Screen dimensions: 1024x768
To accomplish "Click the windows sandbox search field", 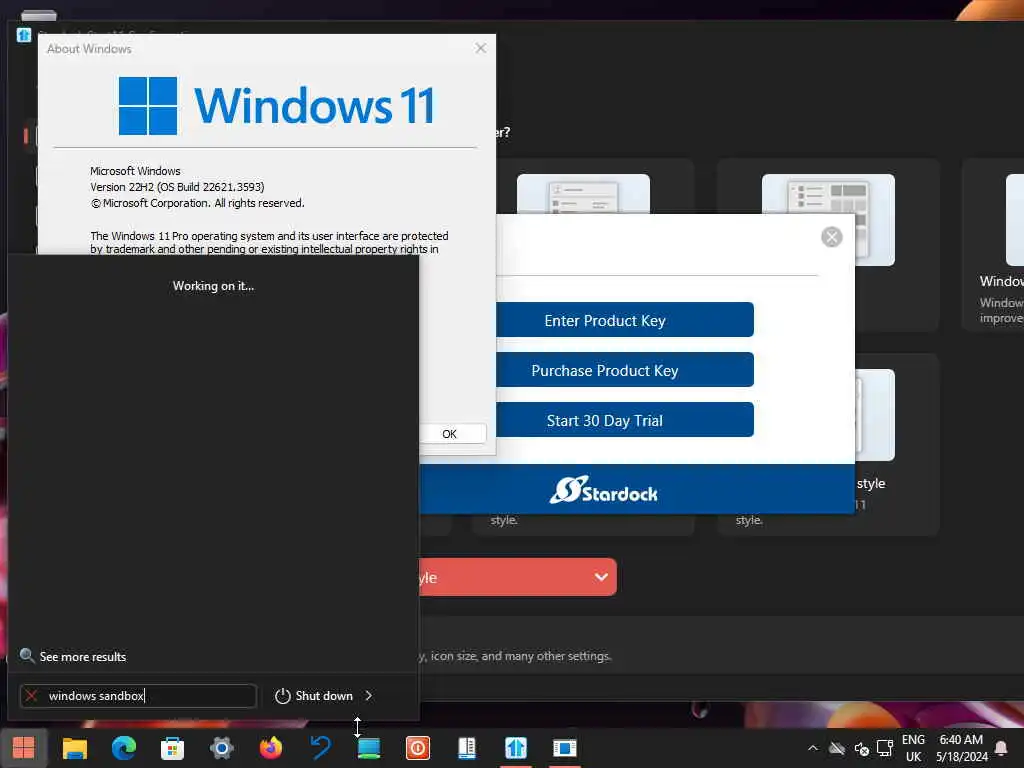I will 138,696.
